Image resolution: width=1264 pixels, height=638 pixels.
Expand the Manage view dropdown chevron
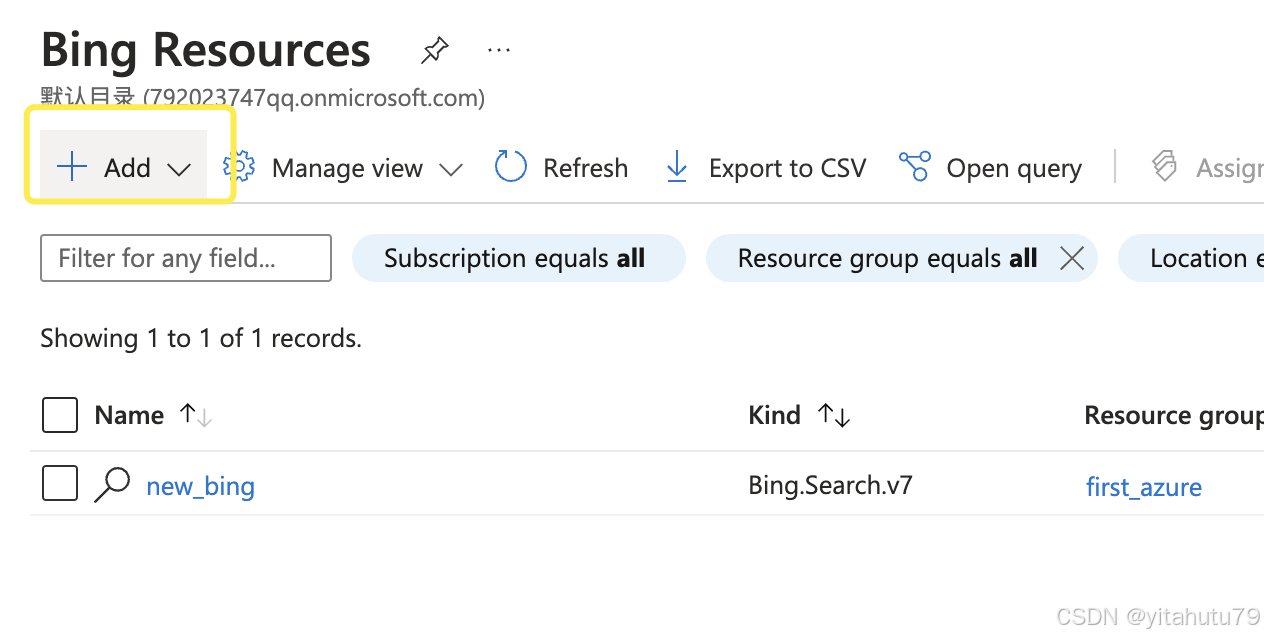451,169
